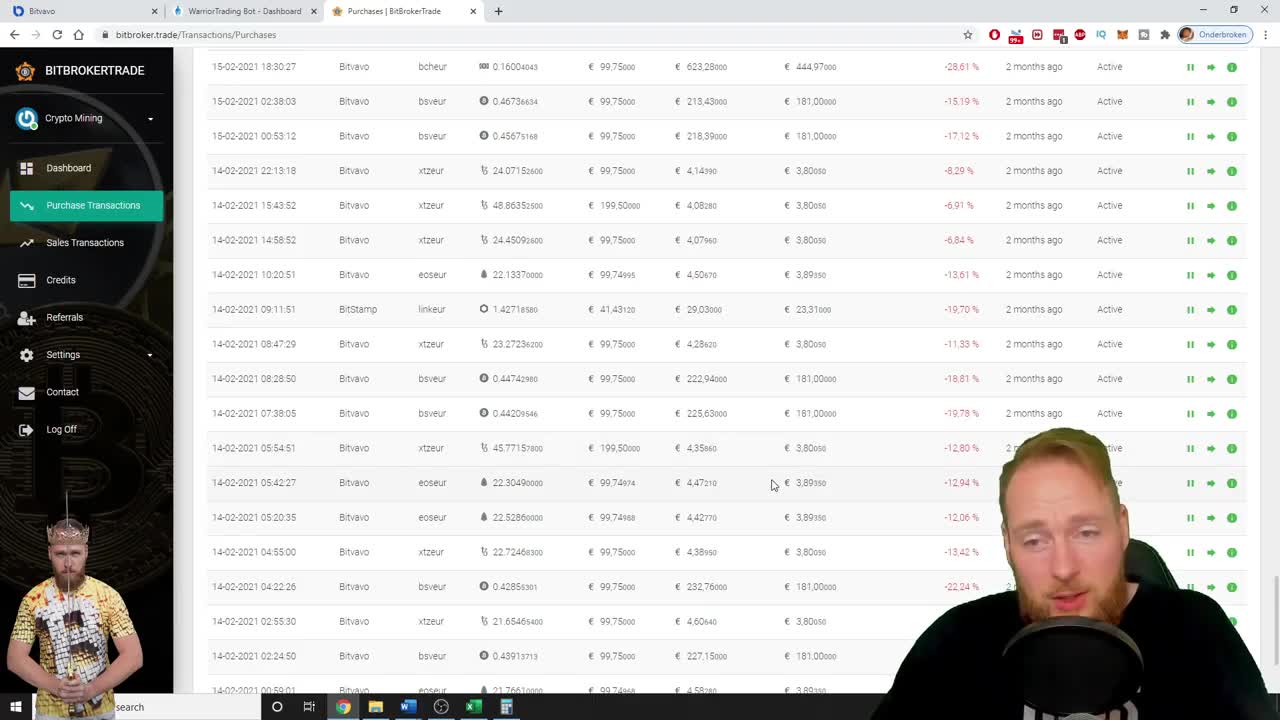Open Chrome from the taskbar
Image resolution: width=1280 pixels, height=720 pixels.
point(343,707)
